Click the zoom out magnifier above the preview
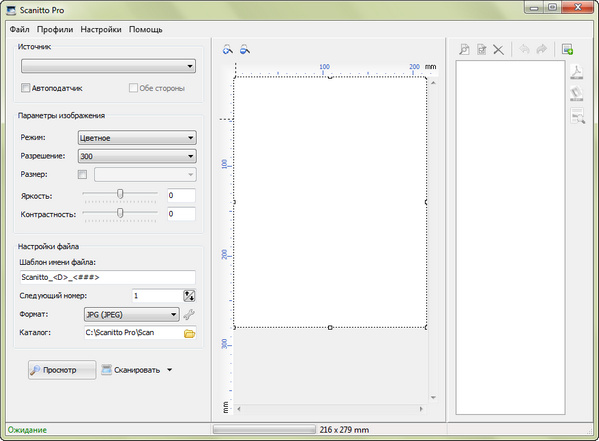The image size is (599, 441). (245, 49)
